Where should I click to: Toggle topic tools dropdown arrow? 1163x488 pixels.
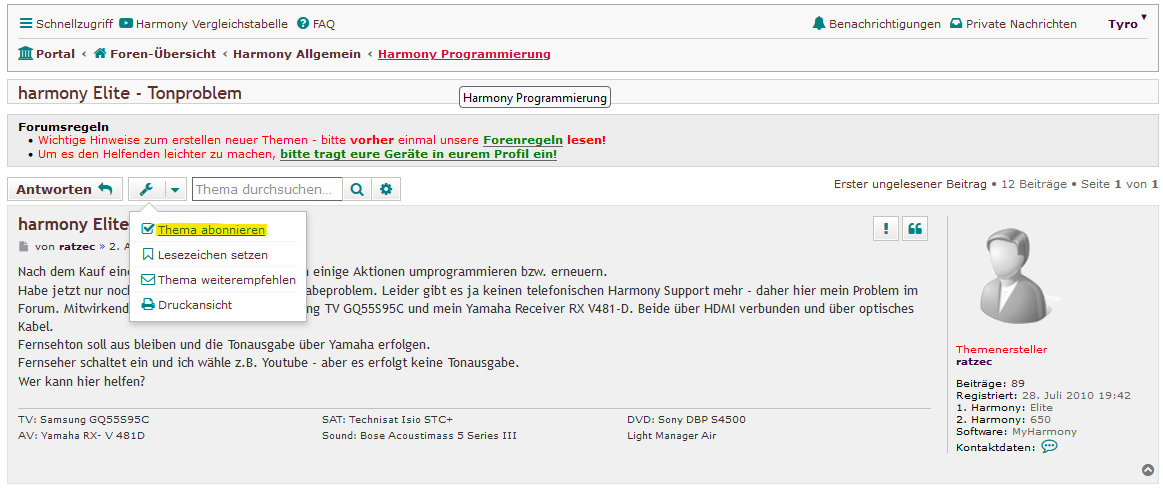(x=175, y=189)
